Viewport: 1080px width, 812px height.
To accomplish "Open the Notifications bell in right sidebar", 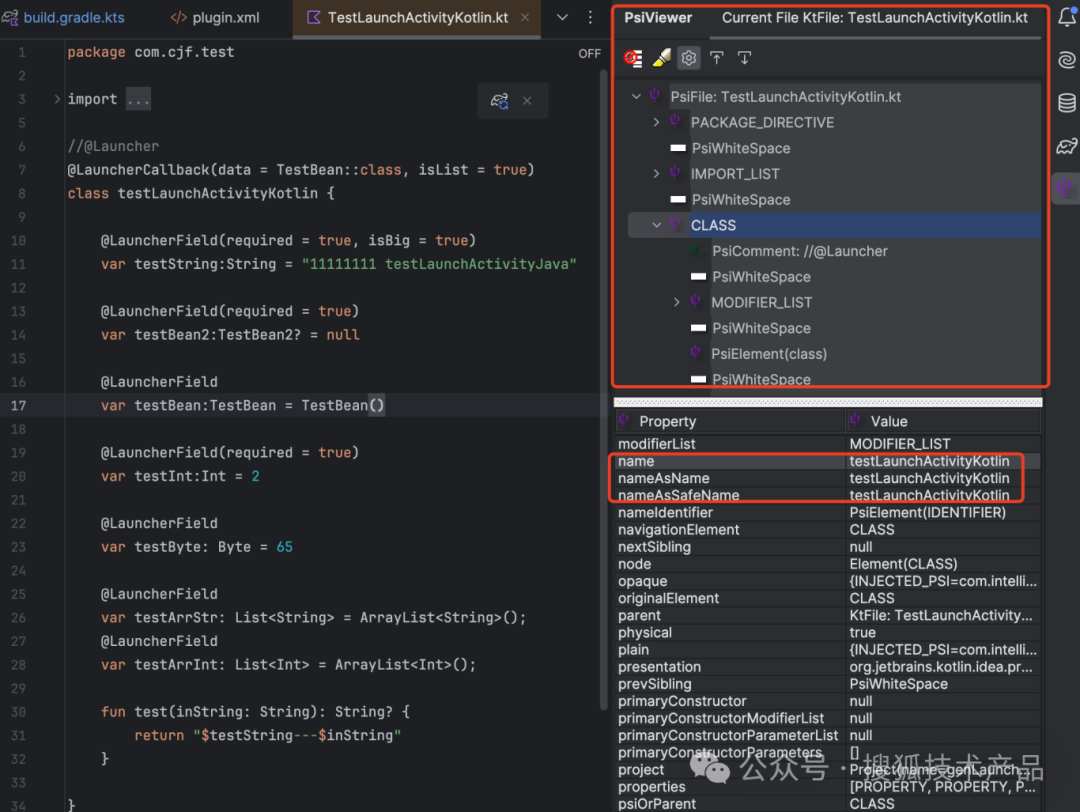I will click(x=1067, y=17).
